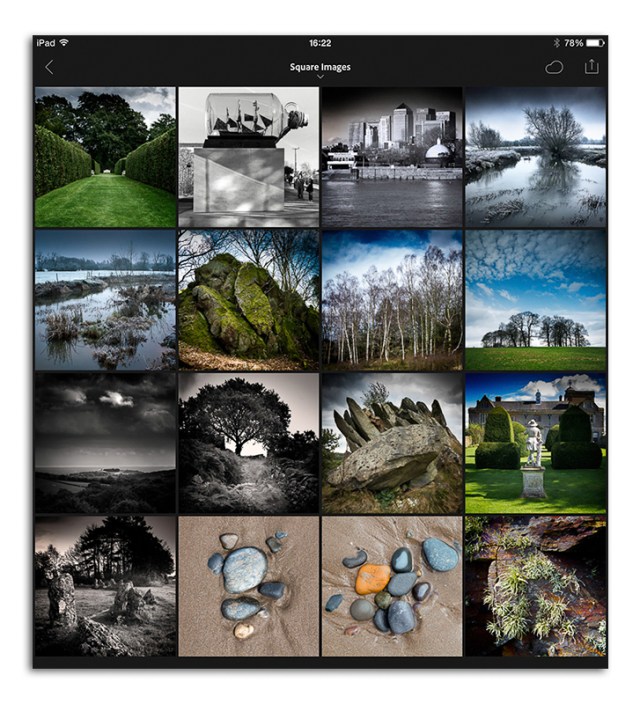Open the monochrome tree and path photo
The image size is (640, 704).
click(249, 443)
